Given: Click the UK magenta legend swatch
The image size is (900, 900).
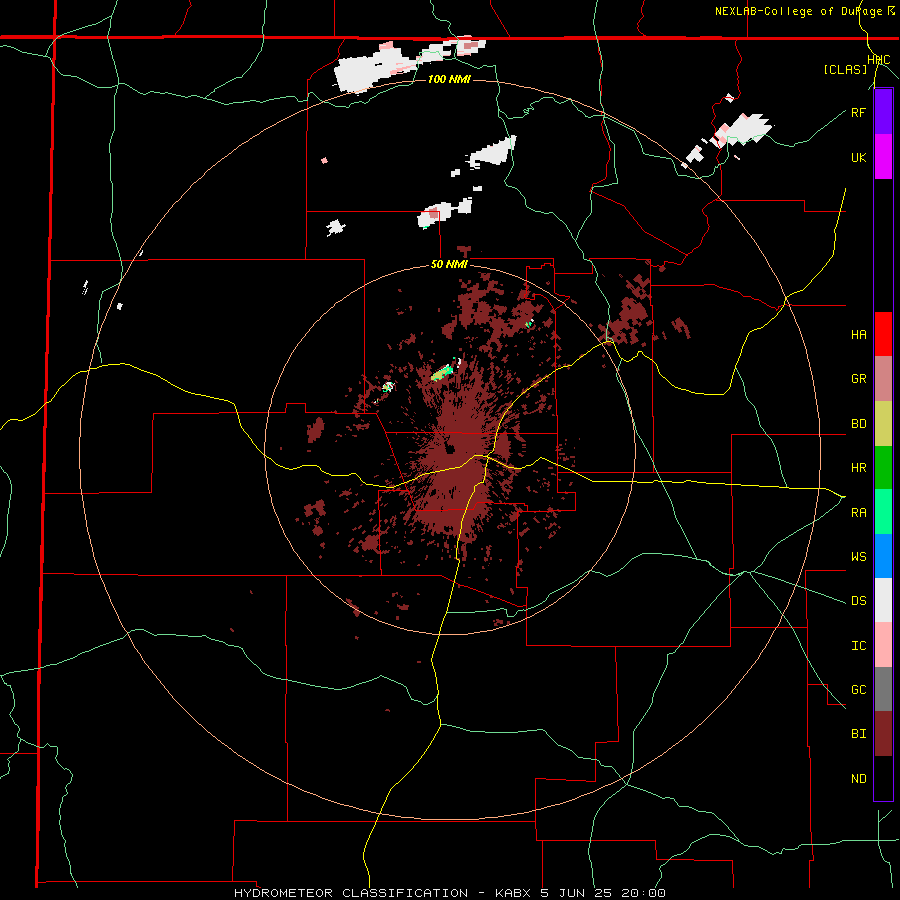Looking at the screenshot, I should [x=883, y=157].
